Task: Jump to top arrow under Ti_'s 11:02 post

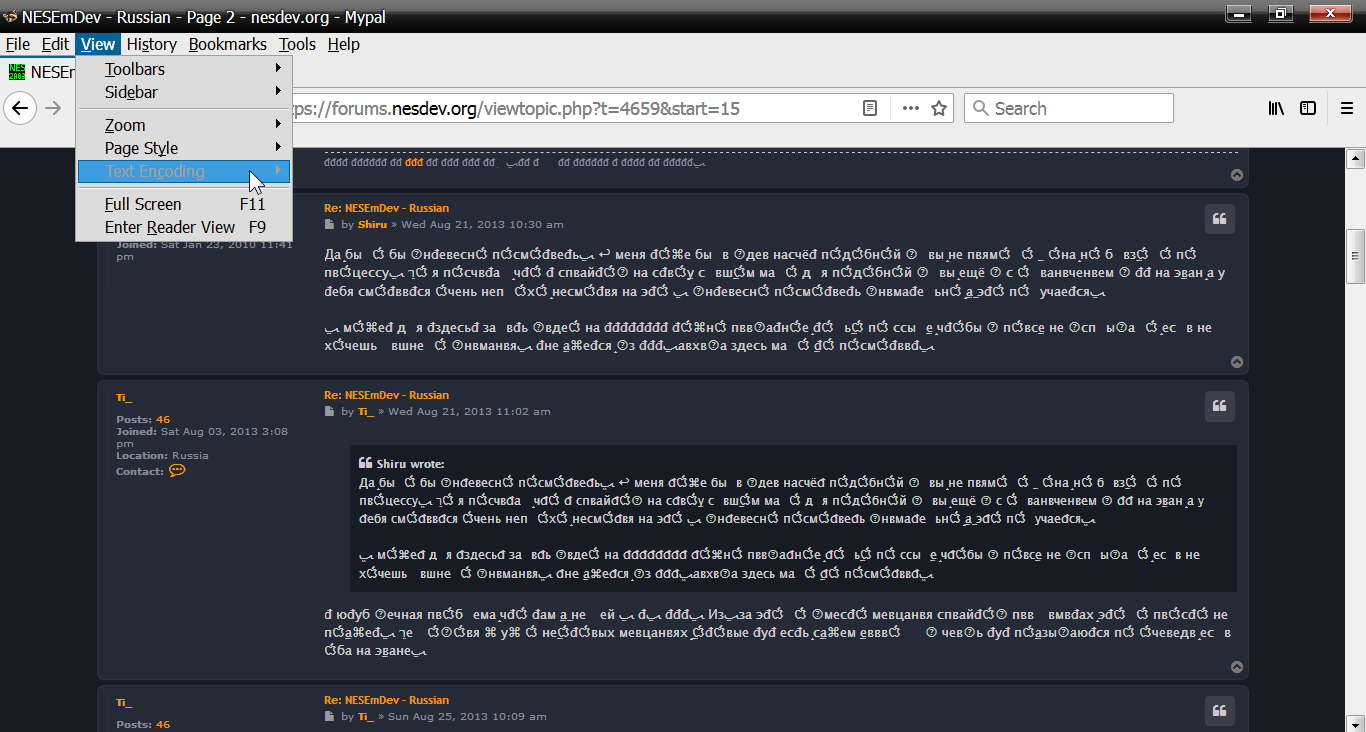Action: pyautogui.click(x=1237, y=667)
